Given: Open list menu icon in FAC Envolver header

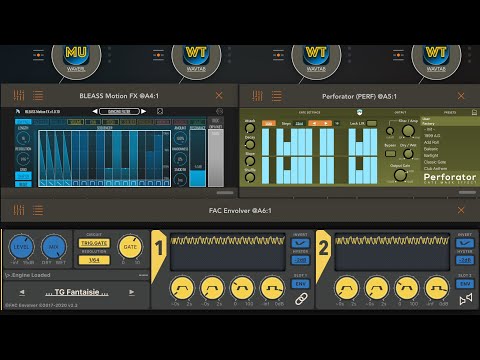Looking at the screenshot, I should coord(38,210).
